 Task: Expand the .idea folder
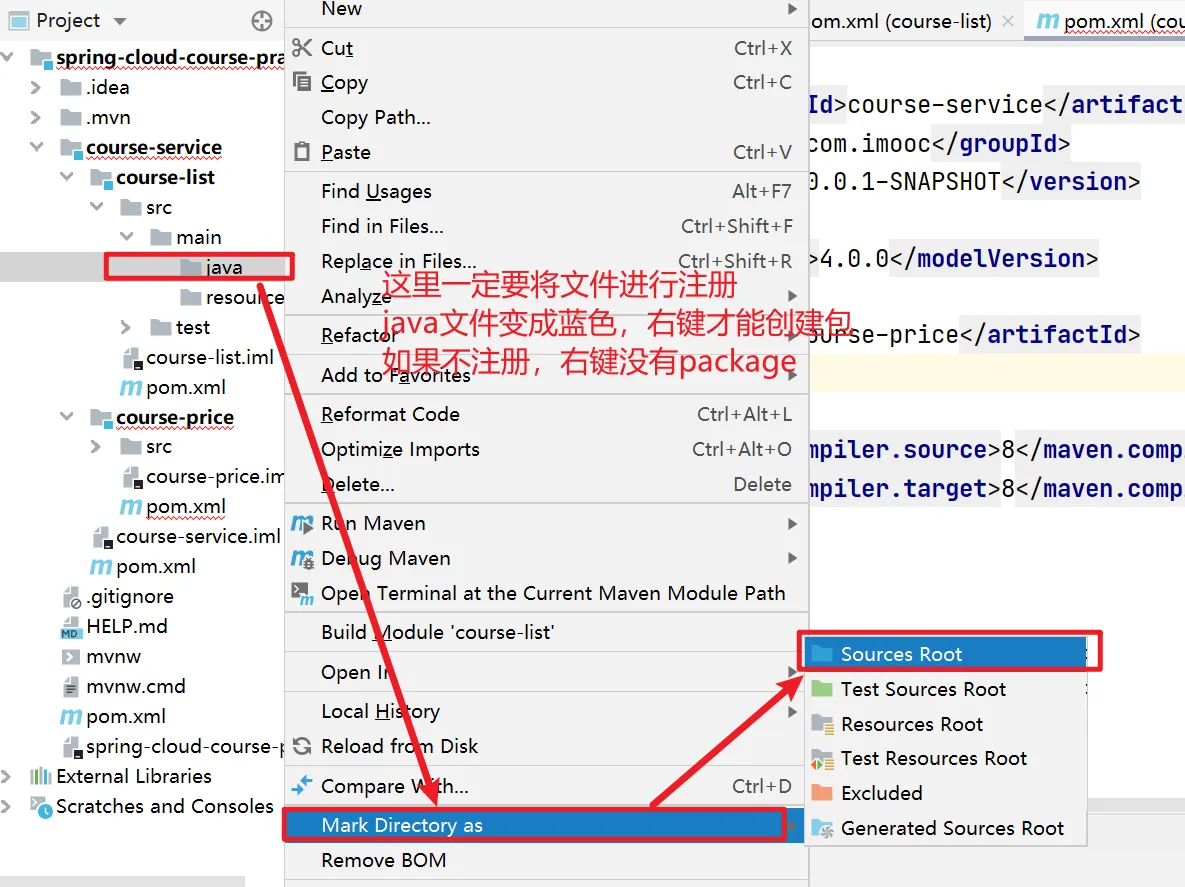click(36, 88)
